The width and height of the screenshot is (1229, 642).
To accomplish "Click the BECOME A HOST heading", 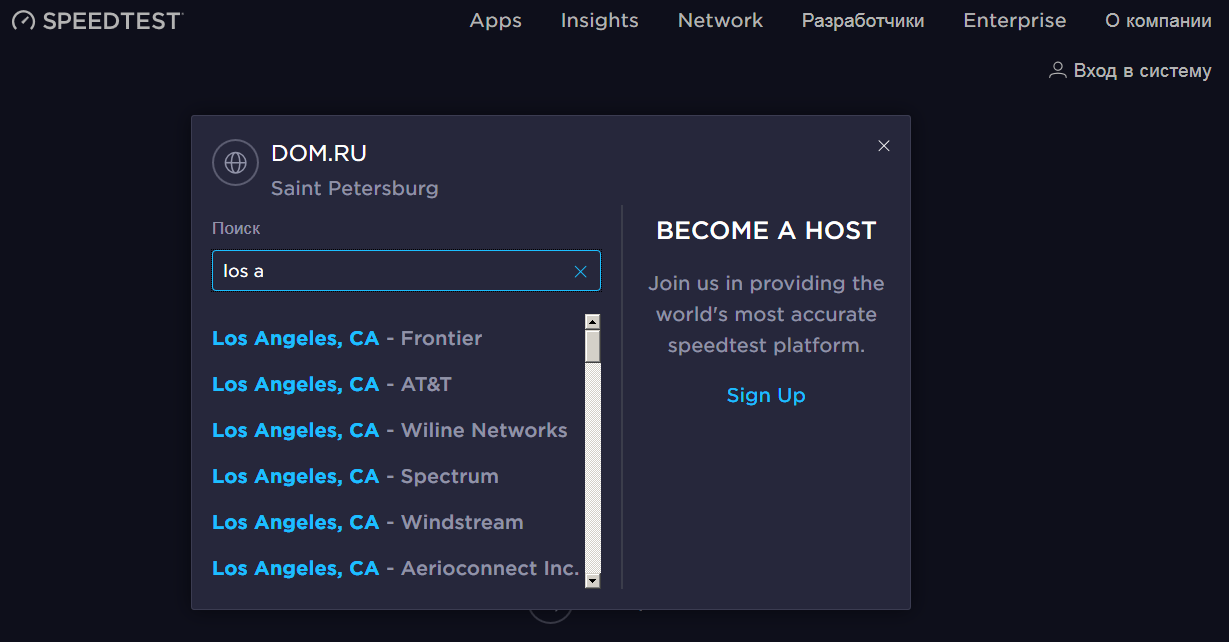I will [766, 231].
